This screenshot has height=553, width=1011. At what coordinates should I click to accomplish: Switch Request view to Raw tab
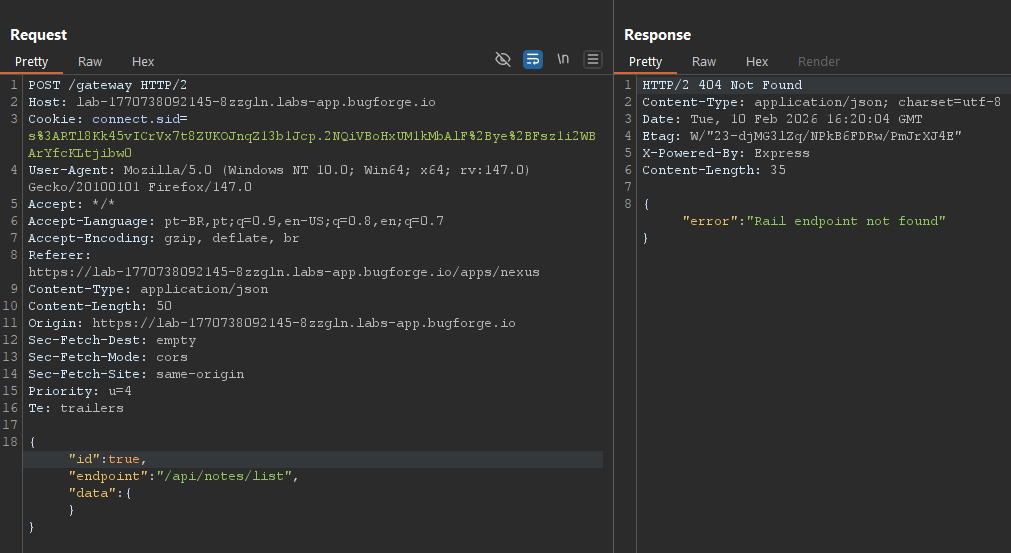(x=90, y=62)
